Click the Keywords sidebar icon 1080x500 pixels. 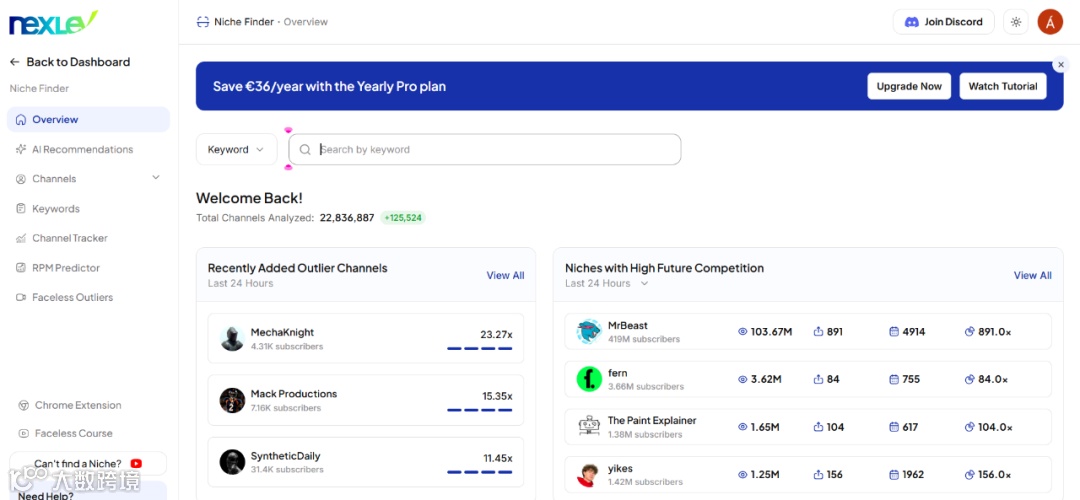click(x=21, y=209)
